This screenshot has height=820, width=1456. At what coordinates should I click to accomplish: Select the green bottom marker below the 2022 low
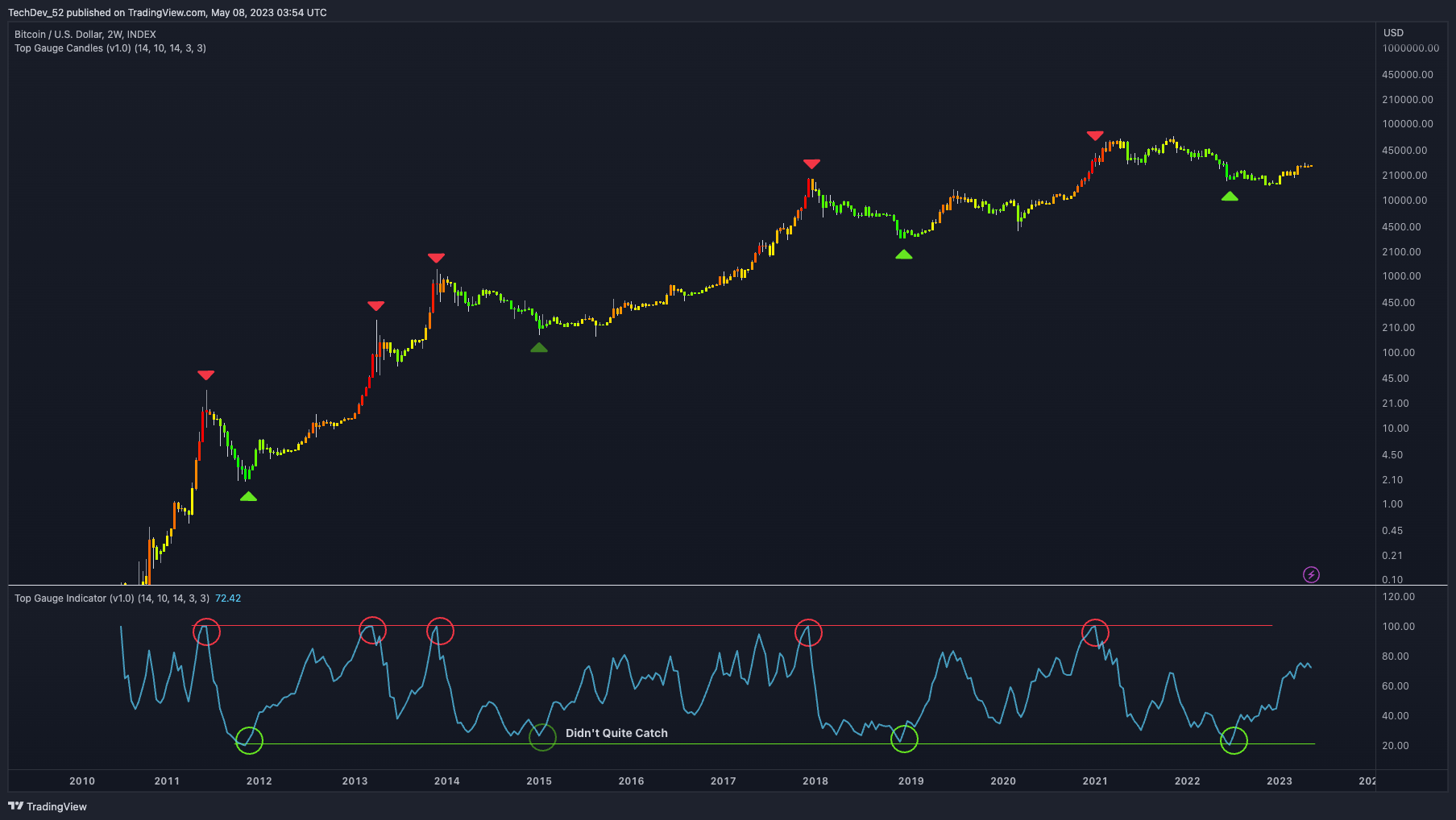[1230, 196]
